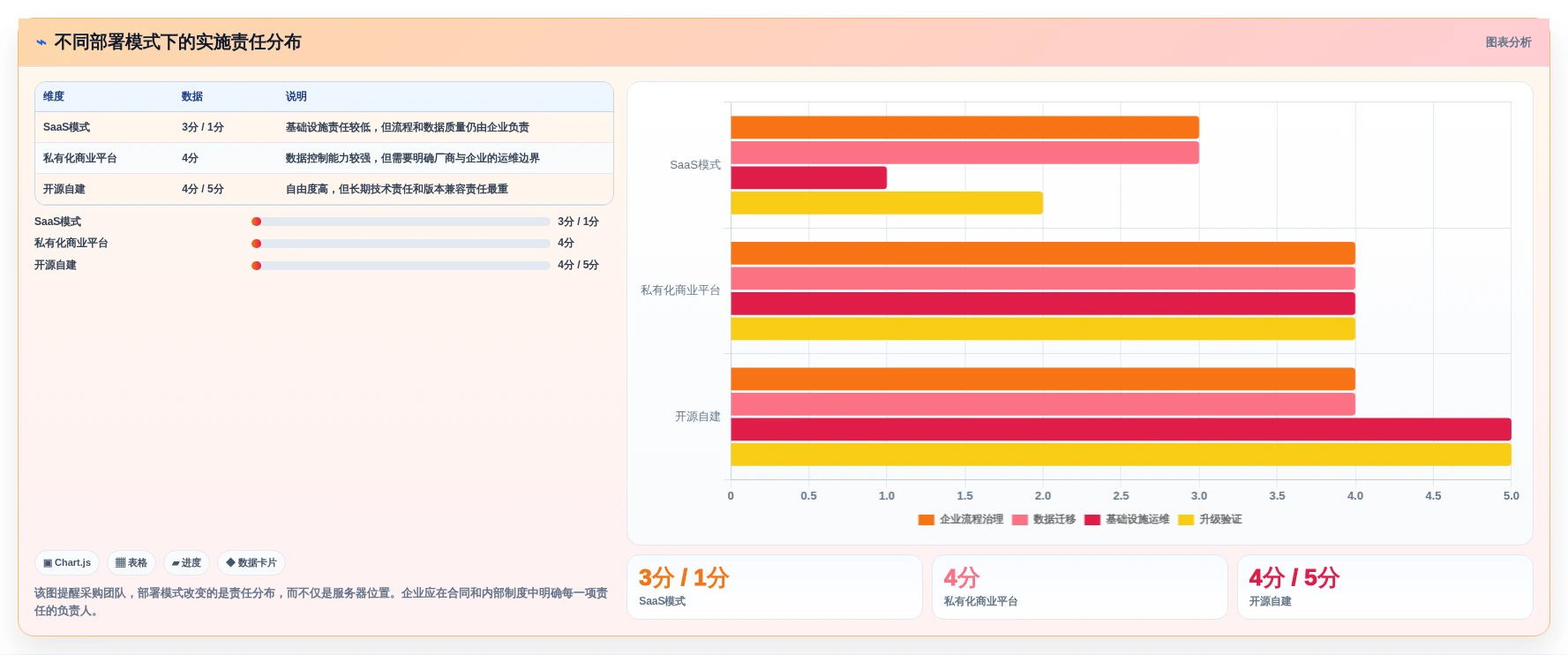This screenshot has height=655, width=1568.
Task: Open the 4分 私有化商业平台 data card
Action: 1080,587
